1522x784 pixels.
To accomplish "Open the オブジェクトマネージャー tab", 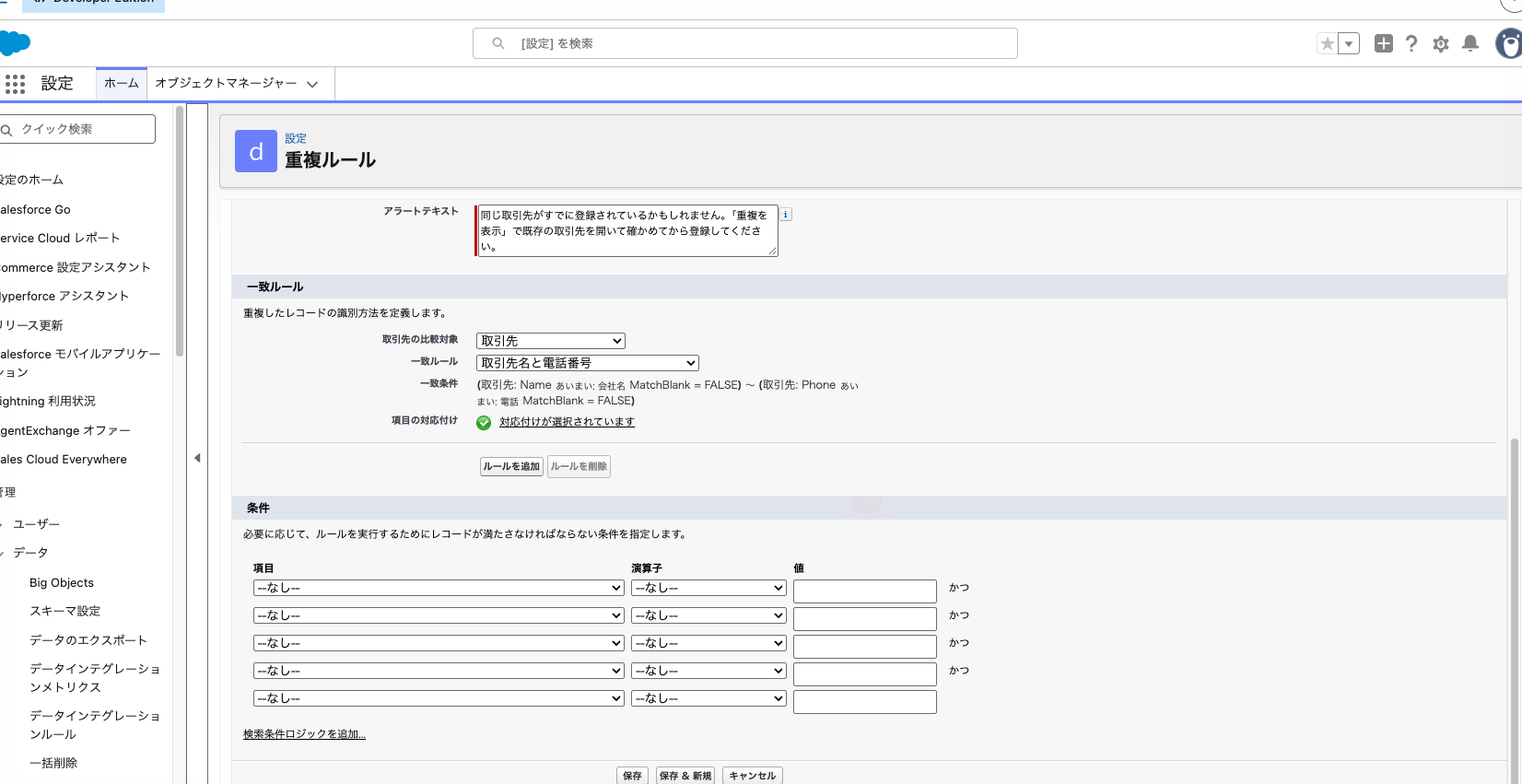I will tap(226, 83).
